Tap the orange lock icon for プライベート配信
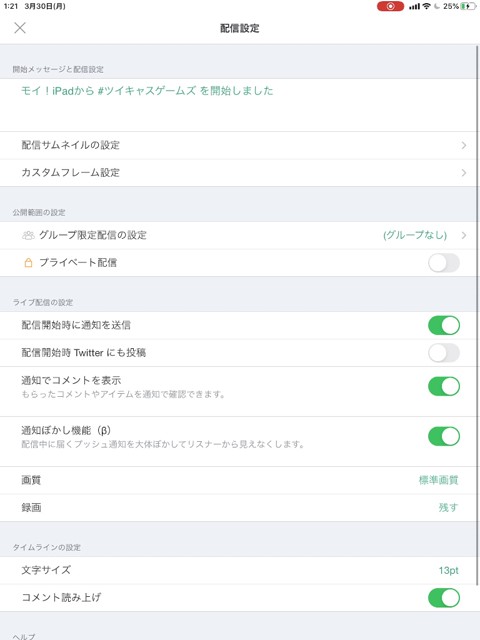This screenshot has width=480, height=640. point(28,263)
